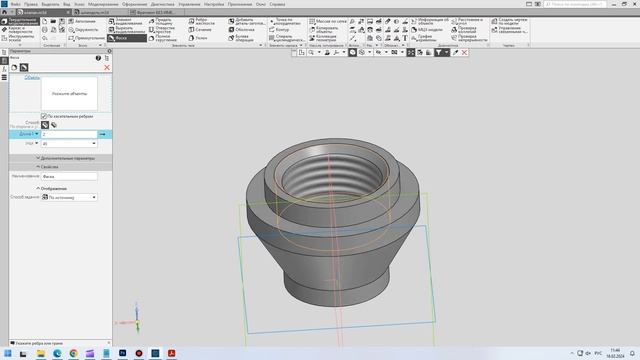Open Моделирование menu
Viewport: 640px width, 360px height.
103,4
